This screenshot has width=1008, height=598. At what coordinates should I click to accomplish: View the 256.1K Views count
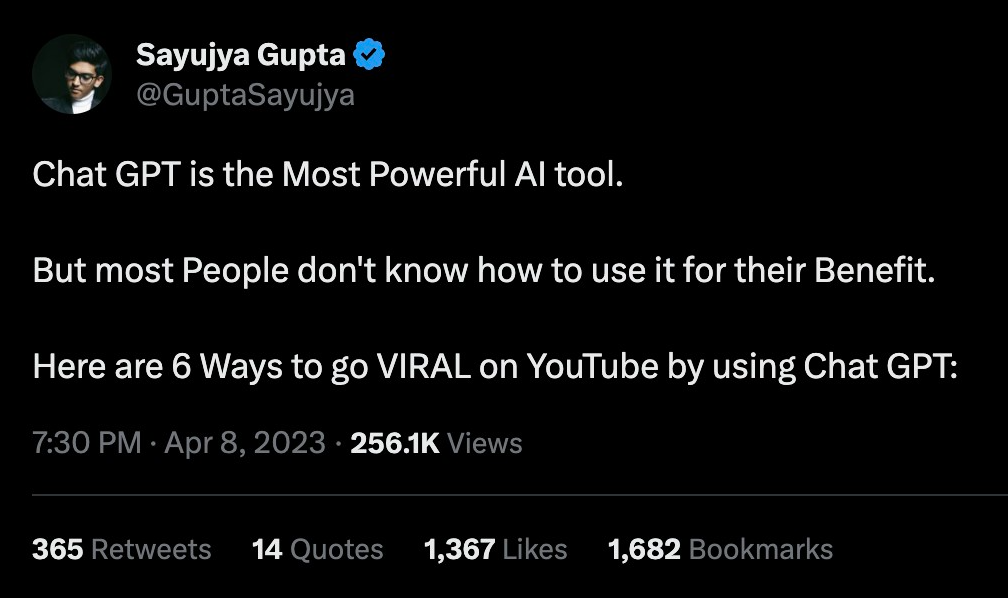436,442
